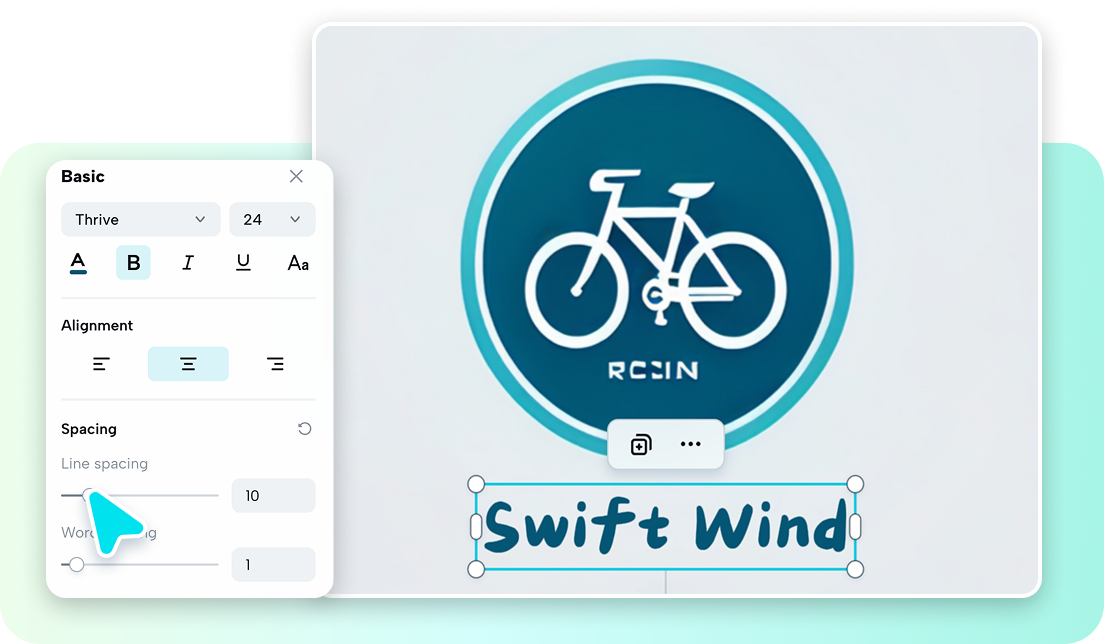The height and width of the screenshot is (644, 1104).
Task: Click the word spacing value field 1
Action: [273, 564]
